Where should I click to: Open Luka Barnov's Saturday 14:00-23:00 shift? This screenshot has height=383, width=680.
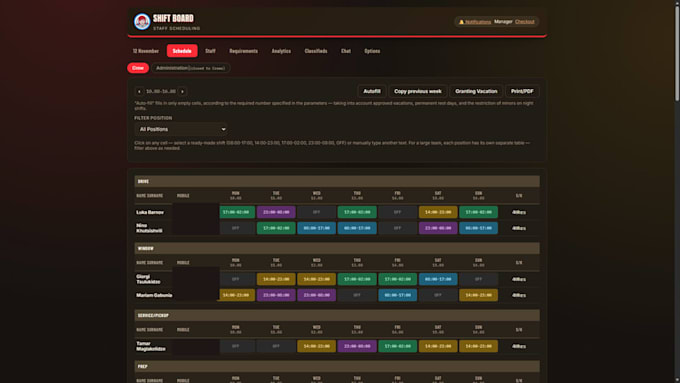pos(438,212)
